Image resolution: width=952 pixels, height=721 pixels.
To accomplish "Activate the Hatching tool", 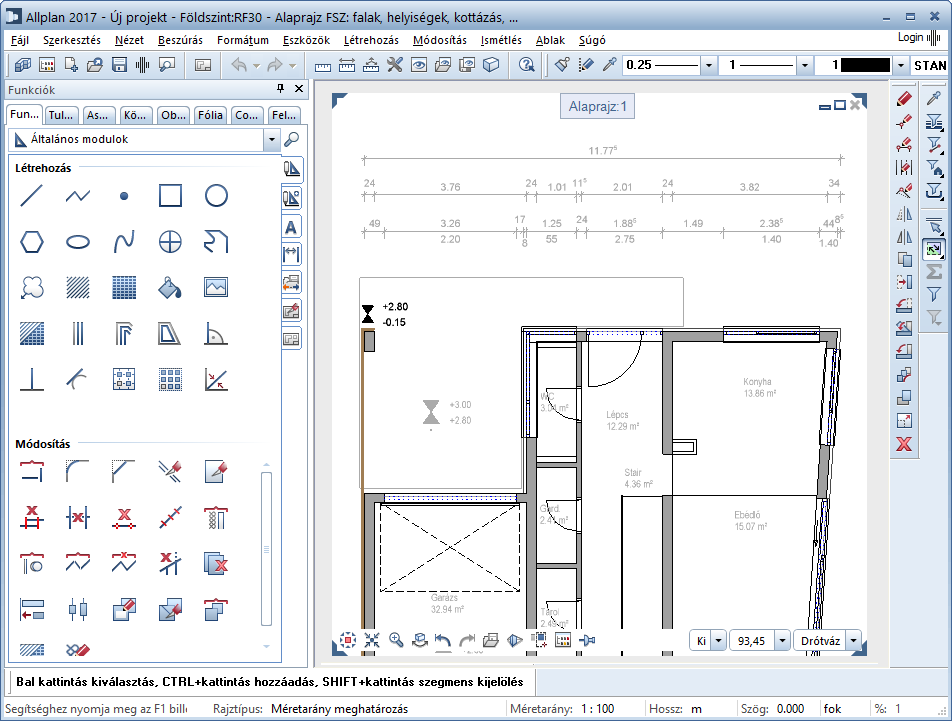I will pyautogui.click(x=78, y=288).
